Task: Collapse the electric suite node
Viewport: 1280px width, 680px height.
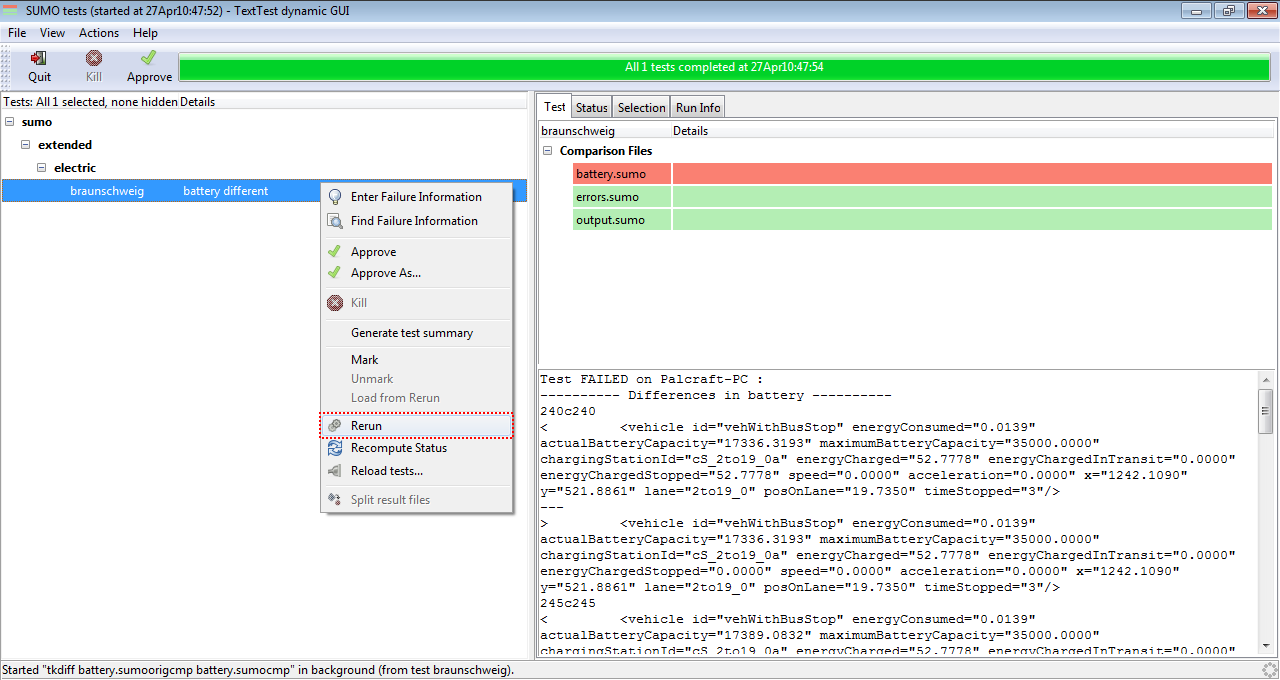Action: click(42, 168)
